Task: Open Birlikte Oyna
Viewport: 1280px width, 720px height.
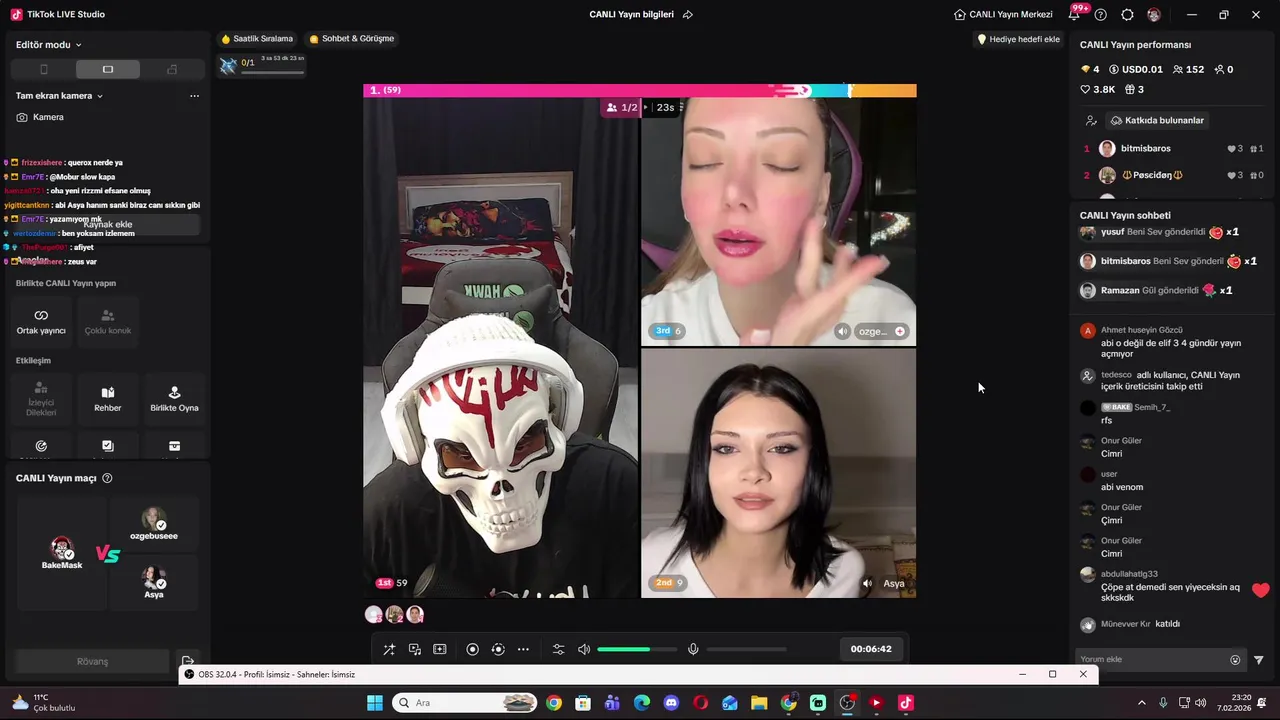Action: 174,398
